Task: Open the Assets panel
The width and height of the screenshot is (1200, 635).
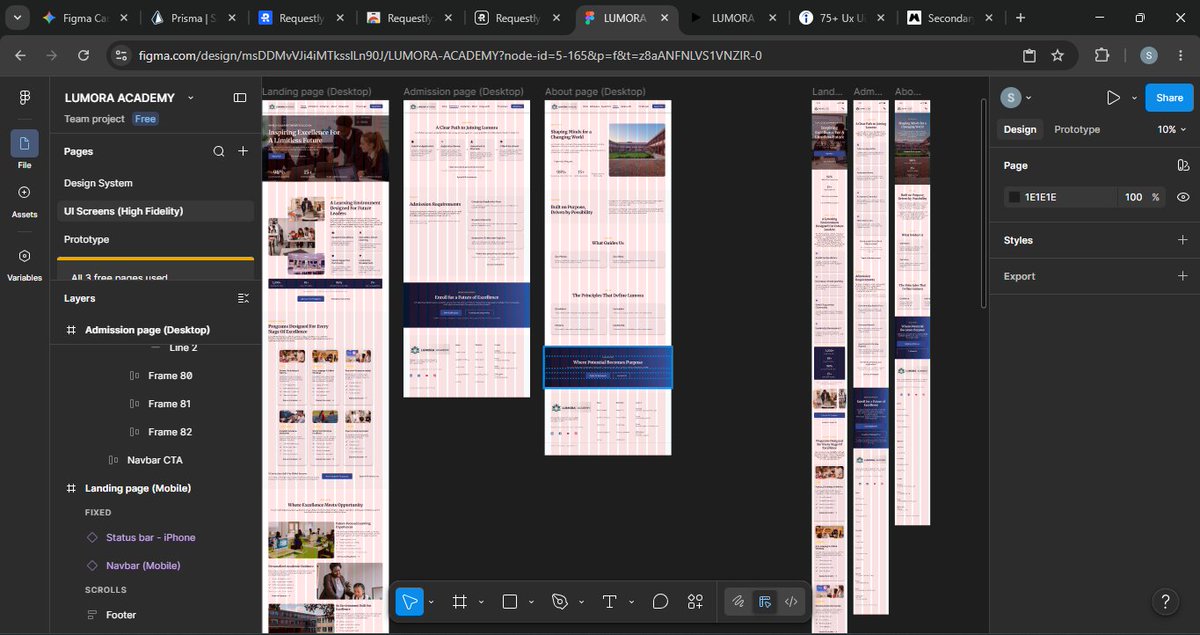Action: click(24, 199)
